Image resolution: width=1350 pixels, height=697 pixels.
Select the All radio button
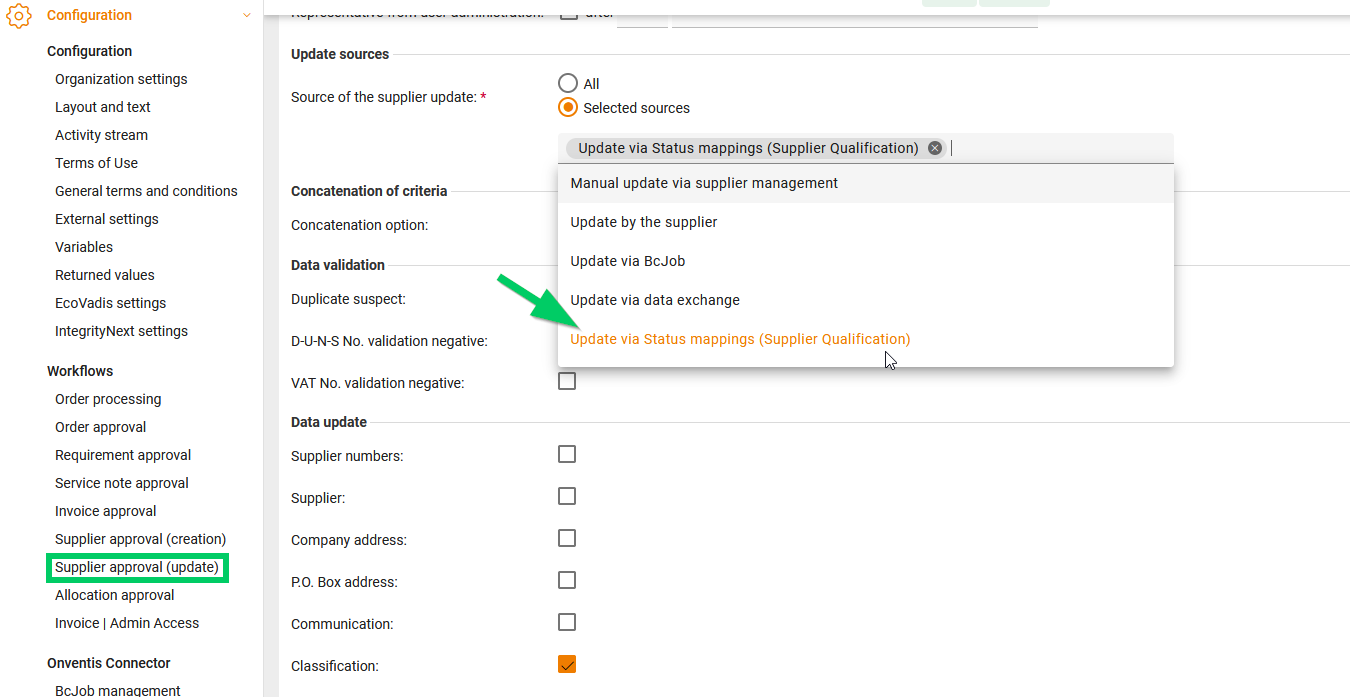pyautogui.click(x=568, y=84)
